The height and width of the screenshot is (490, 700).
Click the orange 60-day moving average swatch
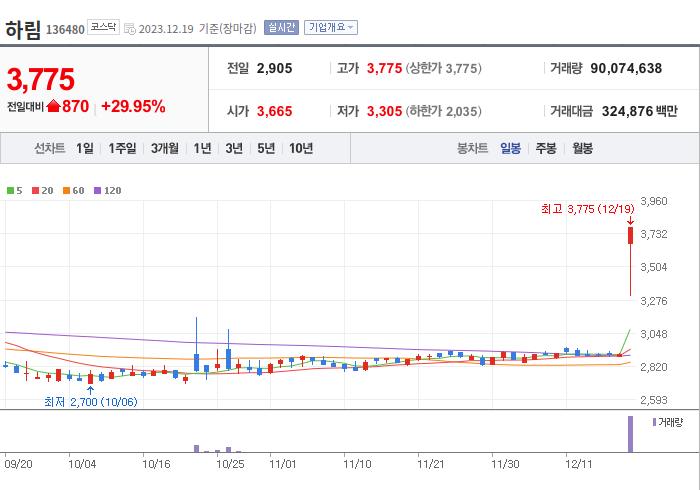click(x=67, y=191)
